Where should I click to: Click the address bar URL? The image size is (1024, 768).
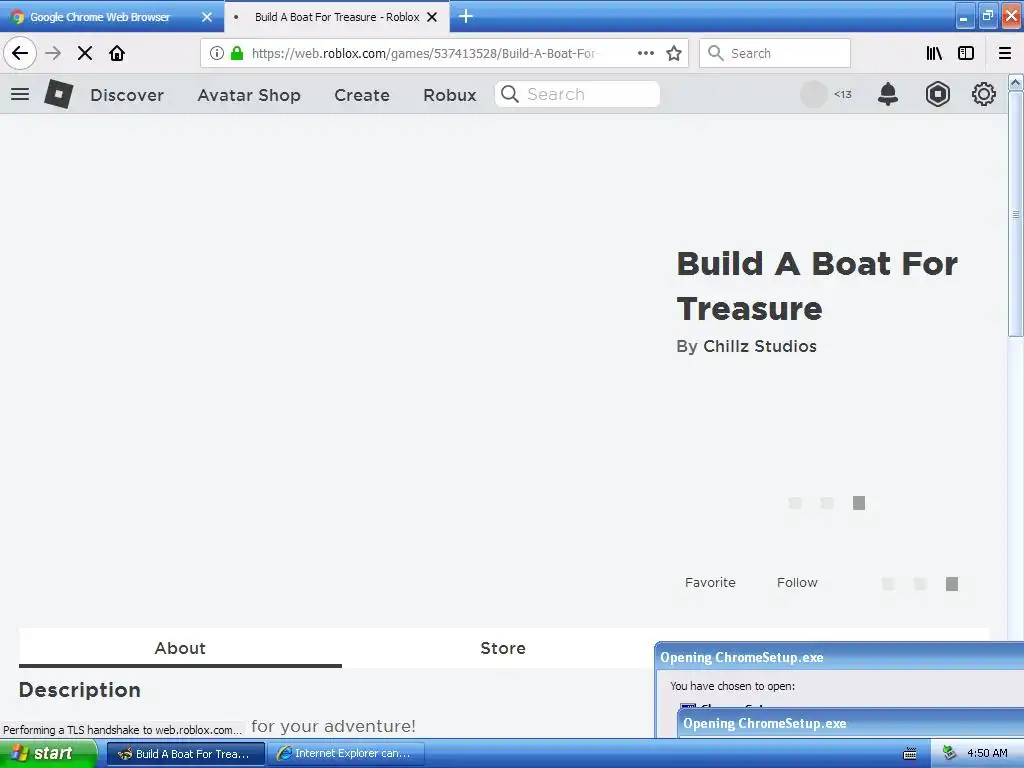(424, 53)
